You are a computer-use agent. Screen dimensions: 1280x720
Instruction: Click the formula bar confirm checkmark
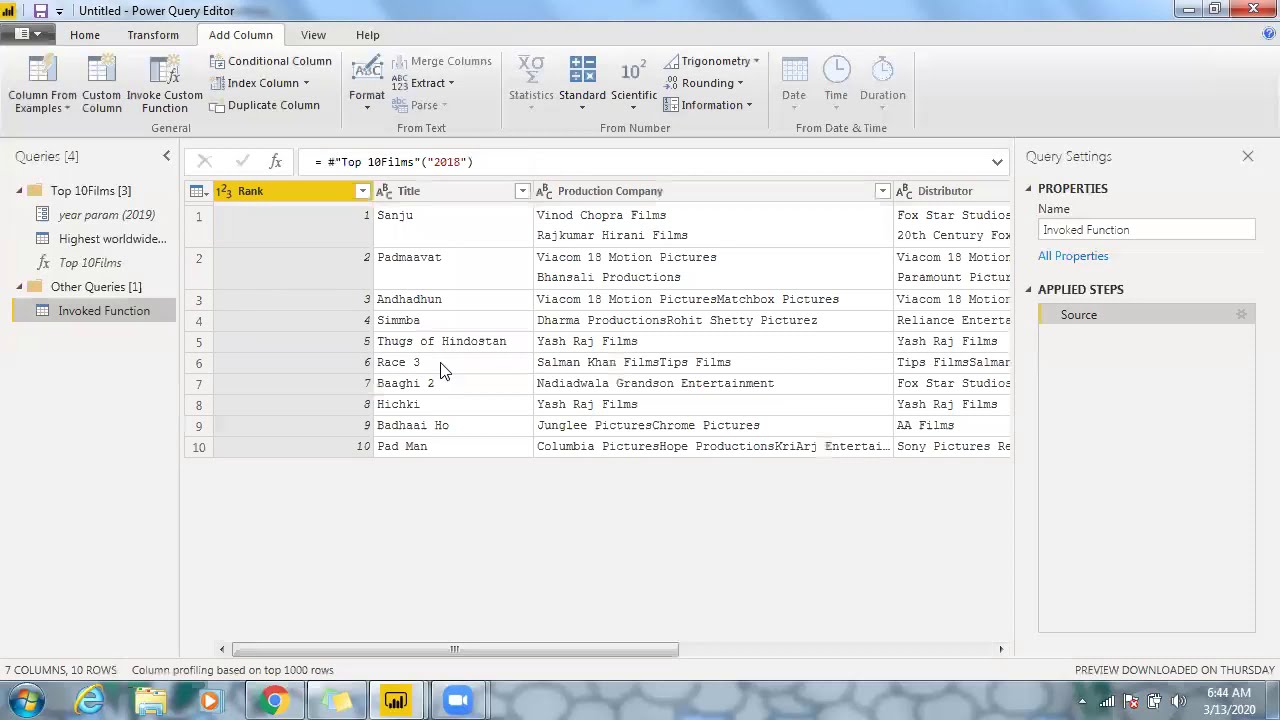point(241,161)
